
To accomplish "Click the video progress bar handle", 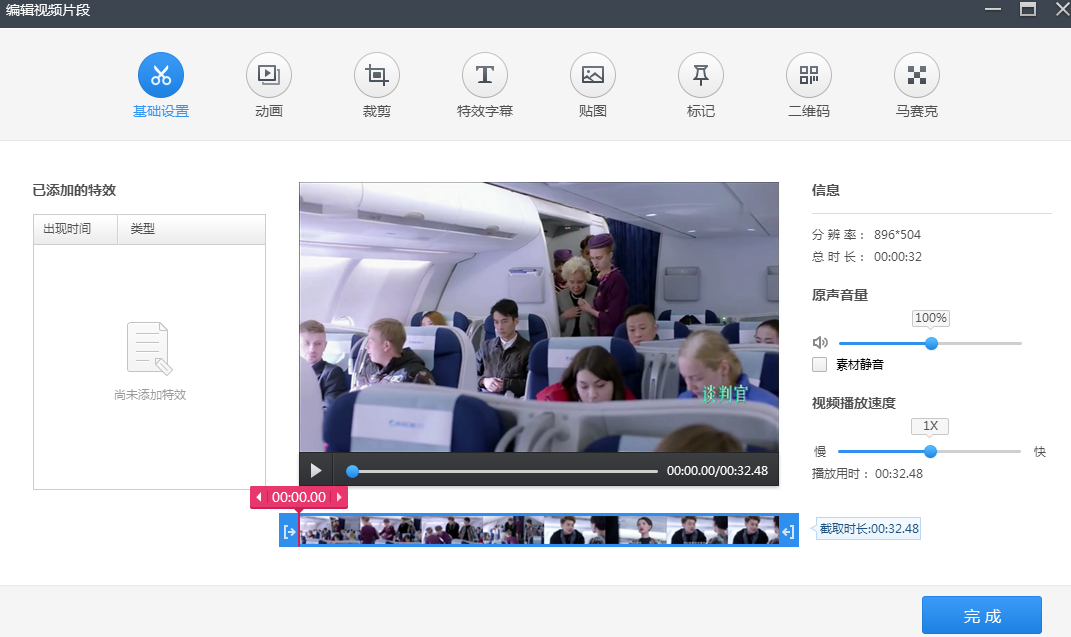I will 352,471.
